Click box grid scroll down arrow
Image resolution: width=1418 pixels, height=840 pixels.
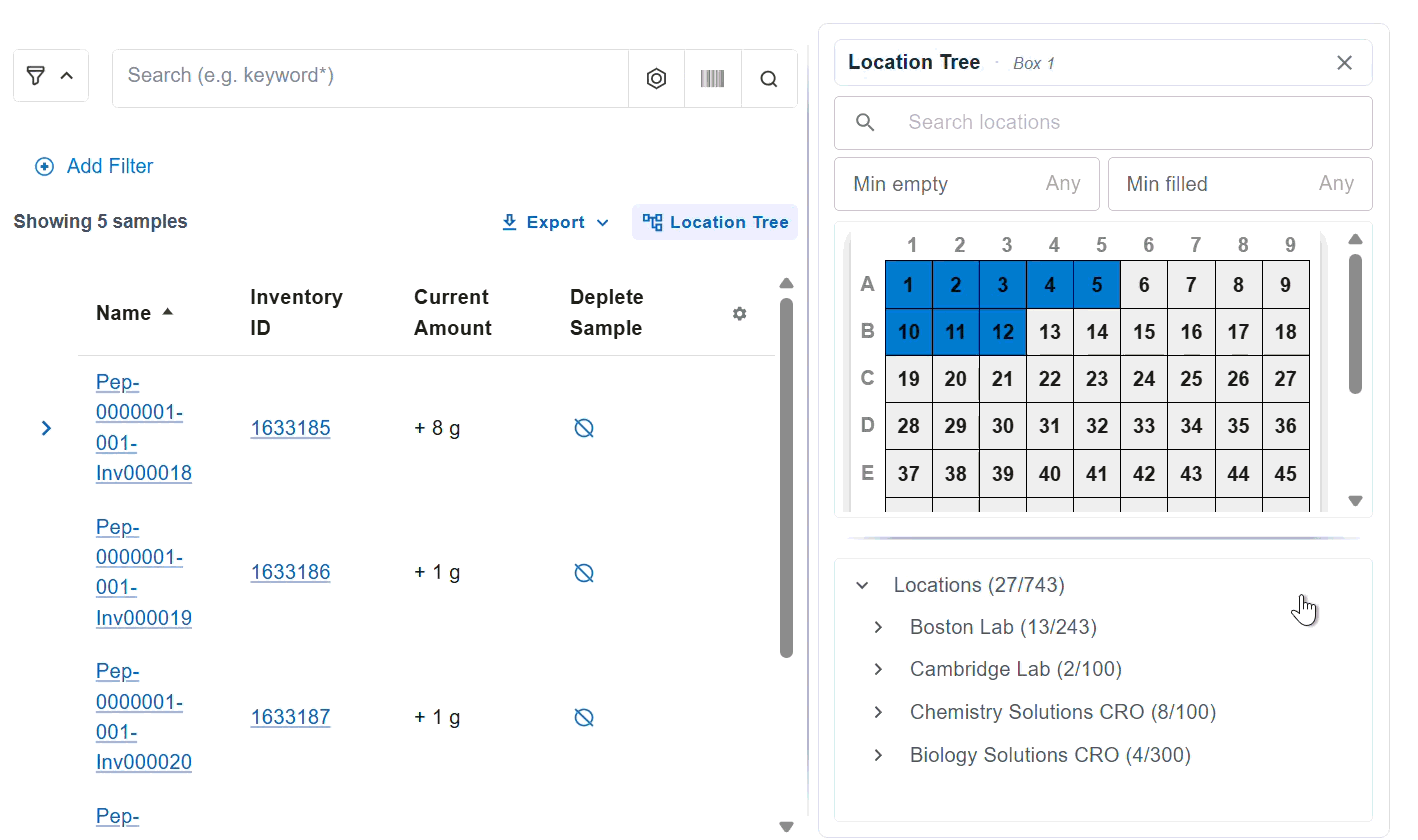pos(1355,501)
